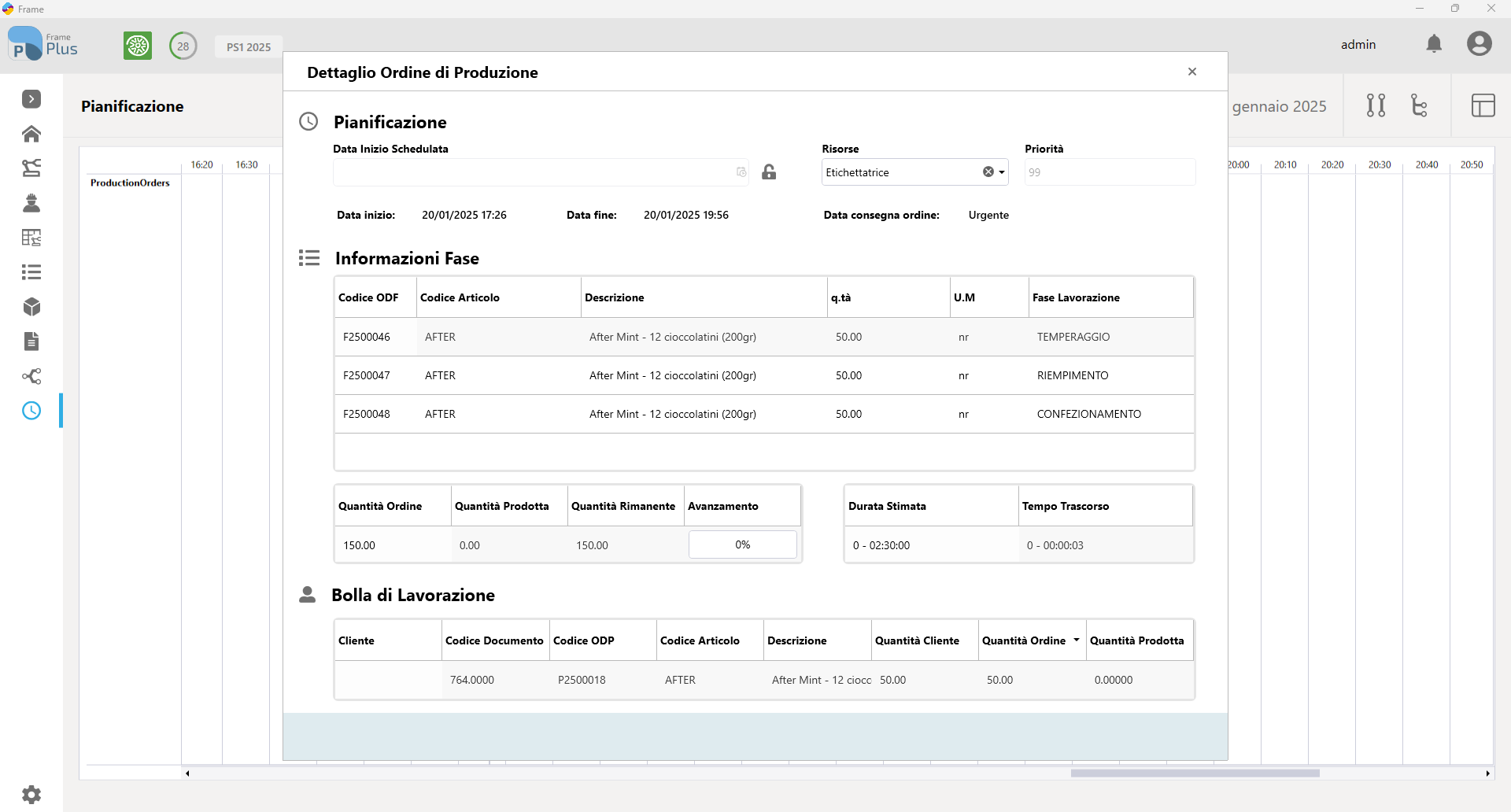Click the green wheel logo icon

pos(138,46)
